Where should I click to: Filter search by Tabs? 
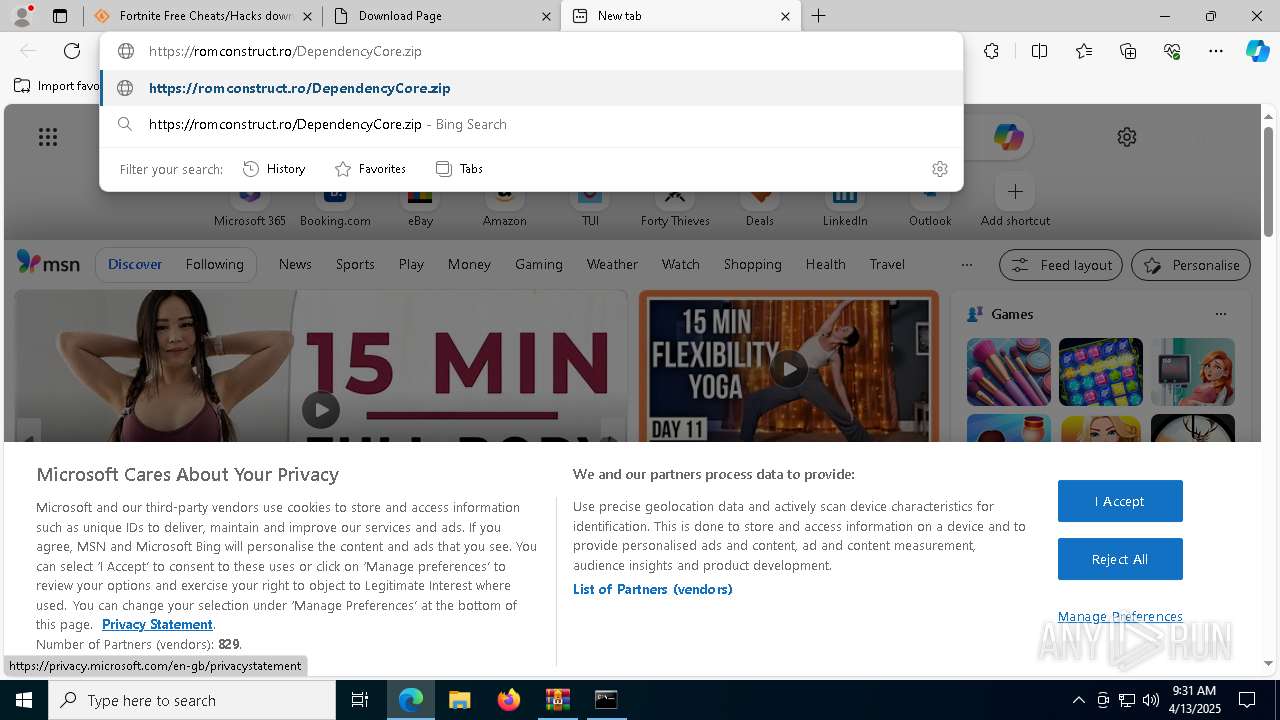click(460, 169)
